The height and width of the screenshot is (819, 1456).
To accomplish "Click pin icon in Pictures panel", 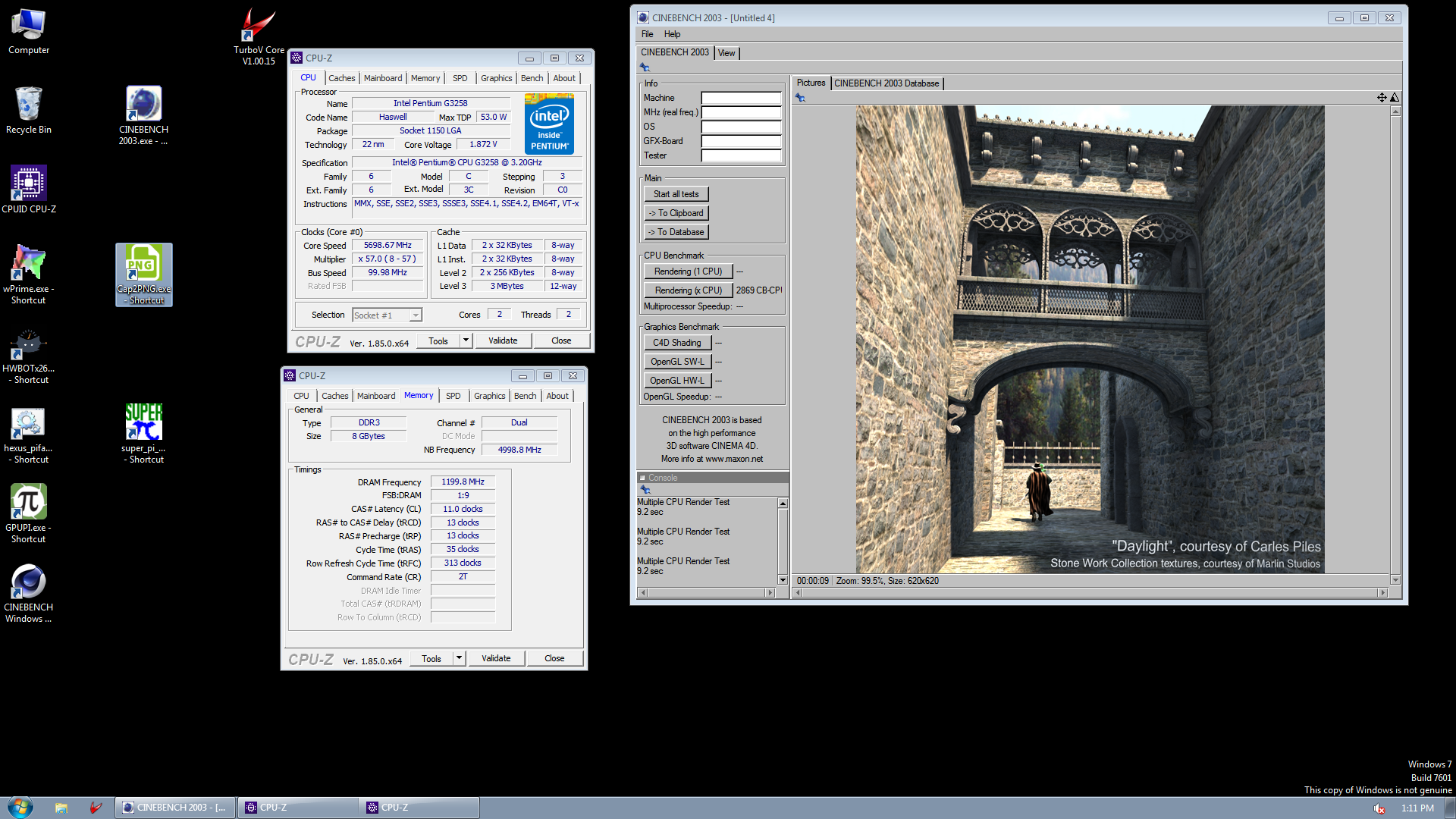I will point(800,98).
